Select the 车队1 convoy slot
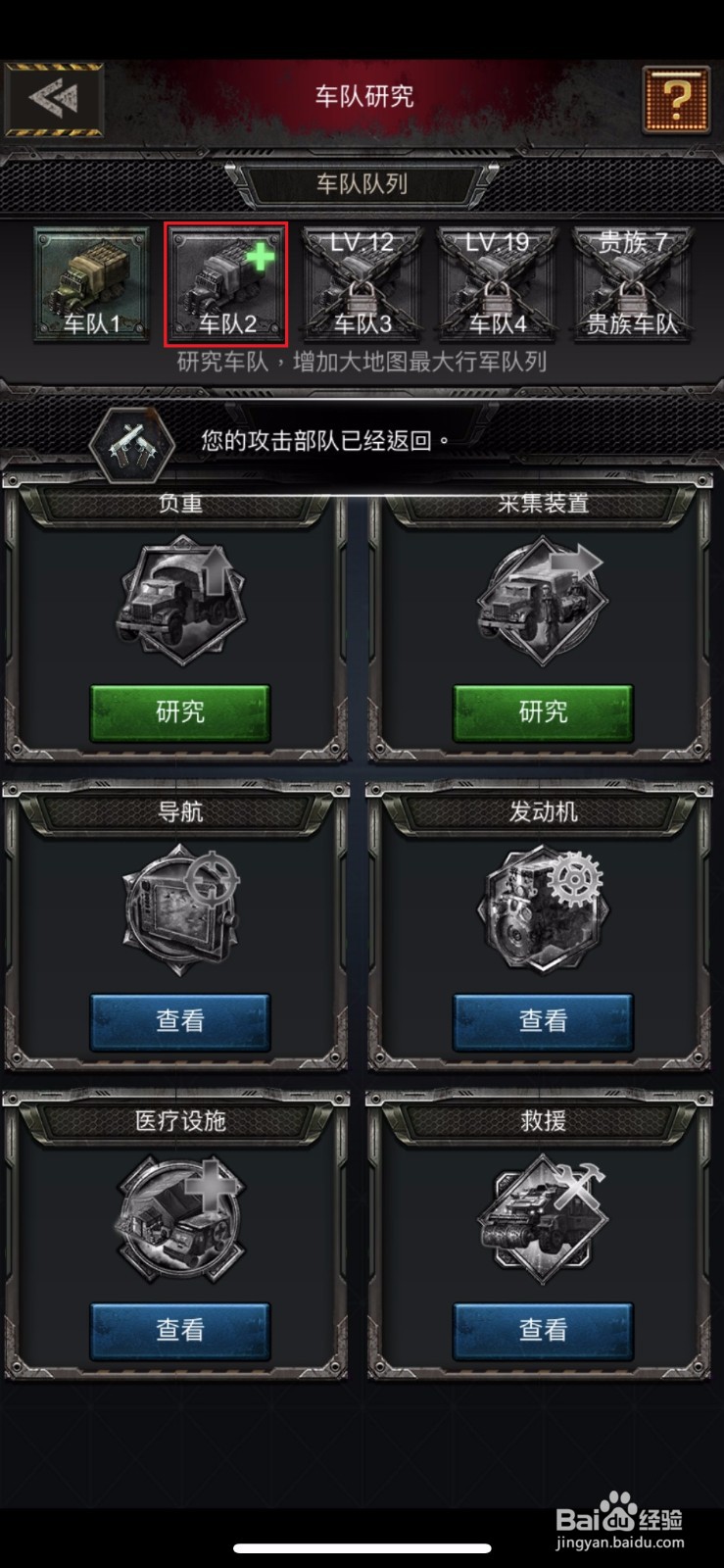Screen dimensions: 724x1568 click(x=91, y=285)
